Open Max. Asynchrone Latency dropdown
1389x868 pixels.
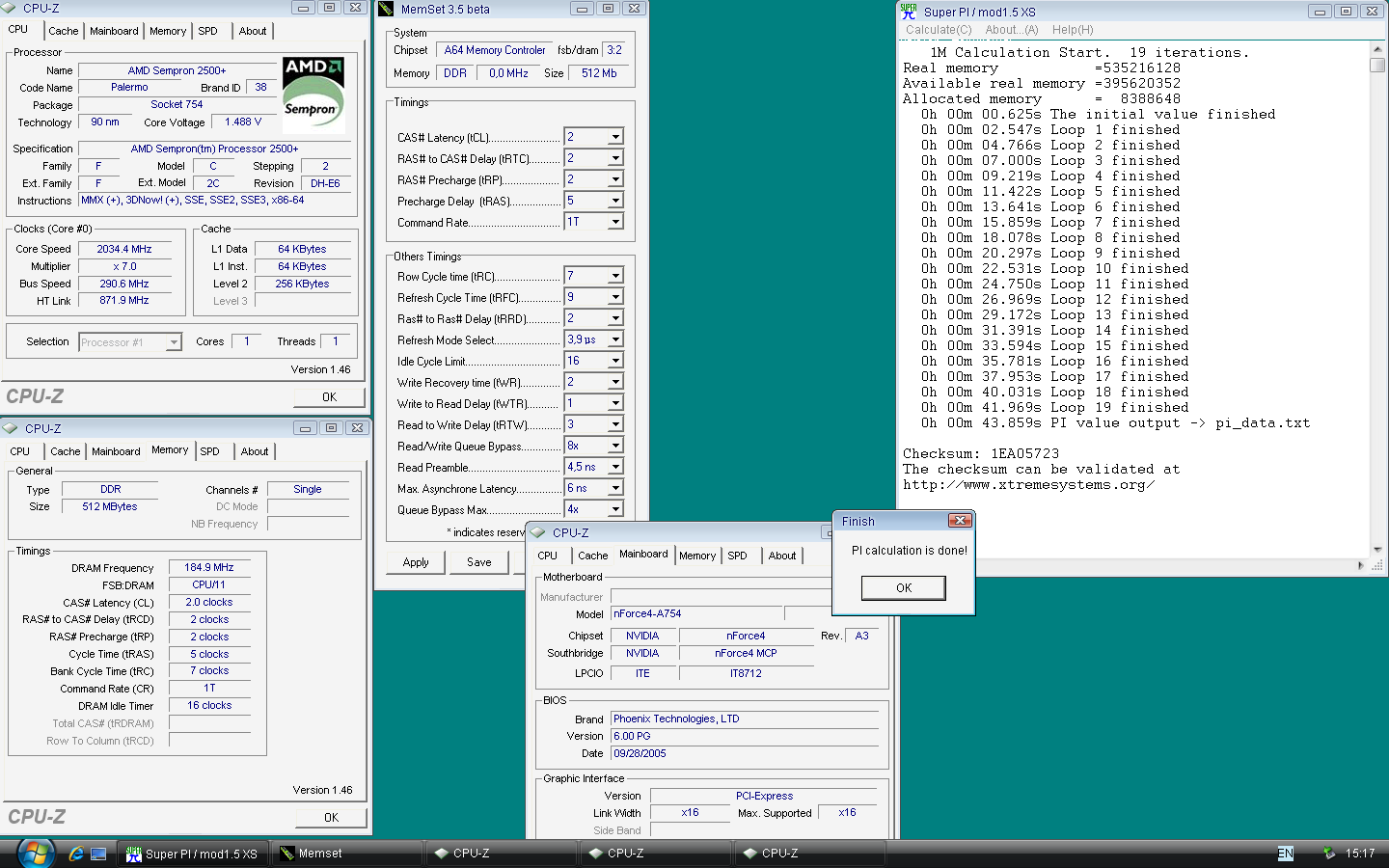coord(615,488)
